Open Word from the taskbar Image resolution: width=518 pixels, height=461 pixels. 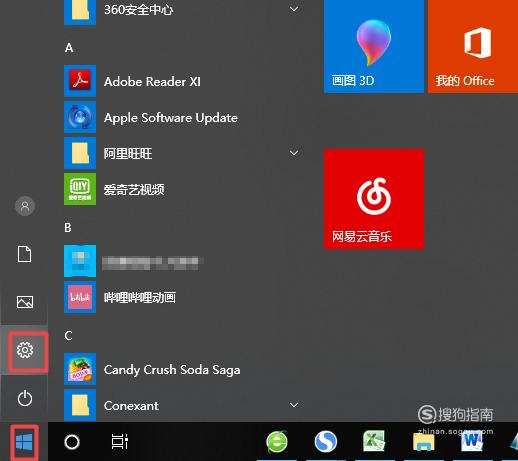[472, 441]
